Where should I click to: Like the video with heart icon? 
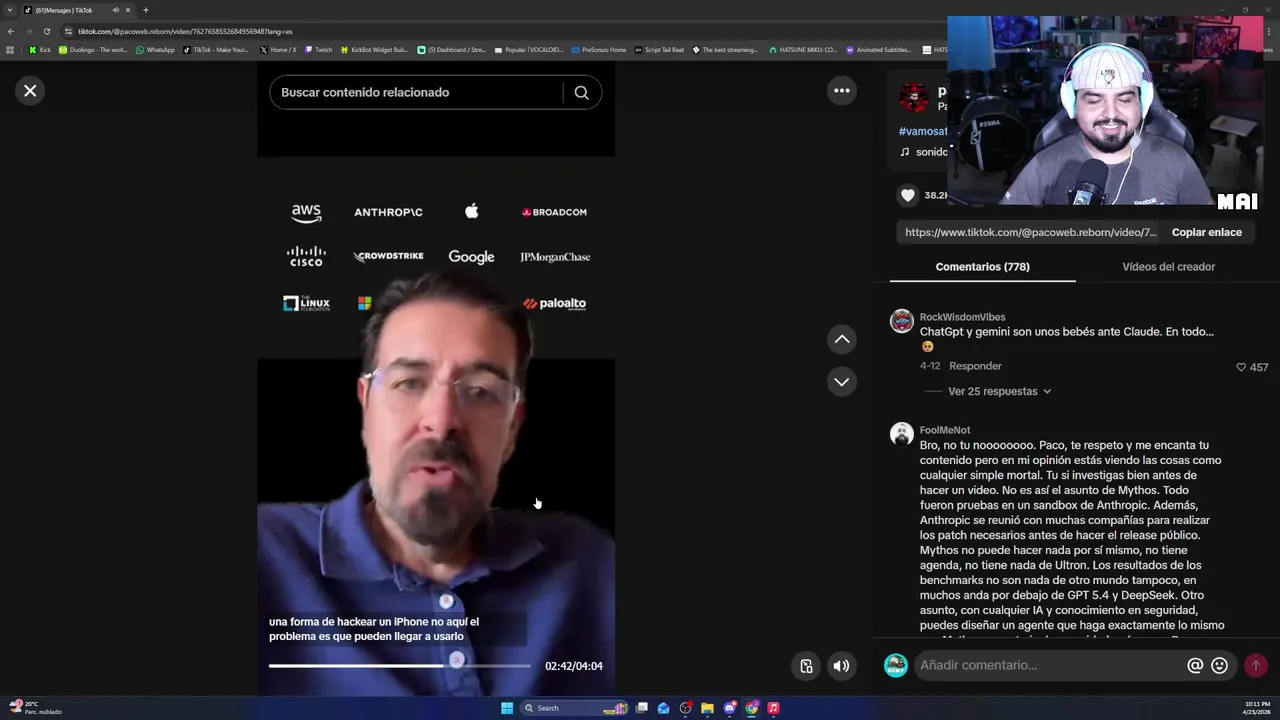click(x=908, y=195)
